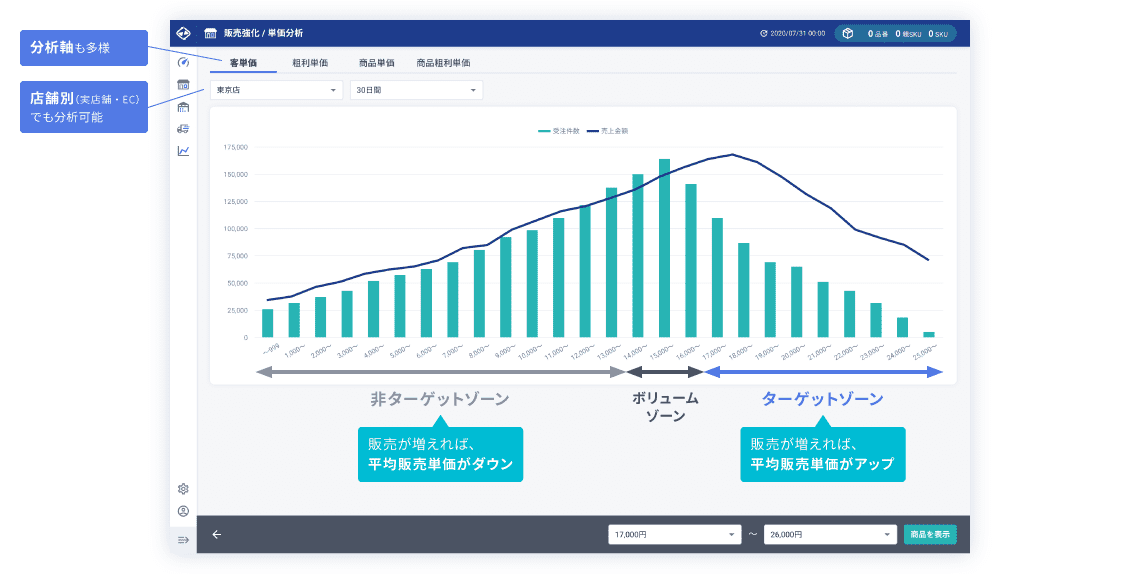Select the store icon in sidebar
Image resolution: width=1140 pixels, height=574 pixels.
[183, 84]
